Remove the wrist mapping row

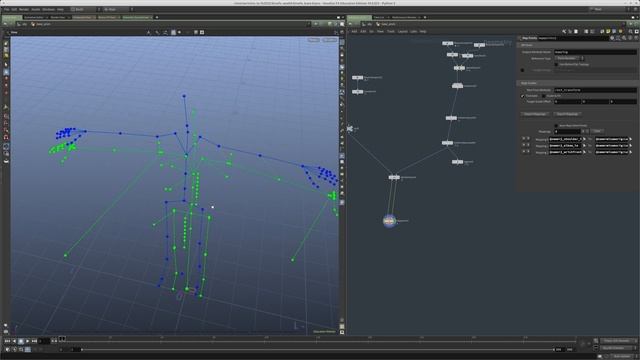pos(523,151)
